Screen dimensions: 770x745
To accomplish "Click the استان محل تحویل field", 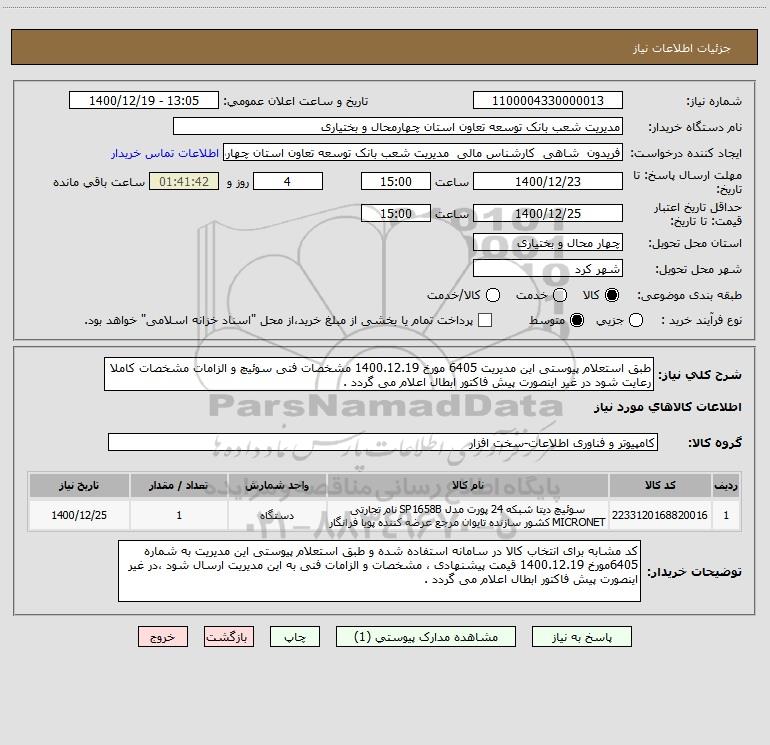I will click(x=548, y=243).
